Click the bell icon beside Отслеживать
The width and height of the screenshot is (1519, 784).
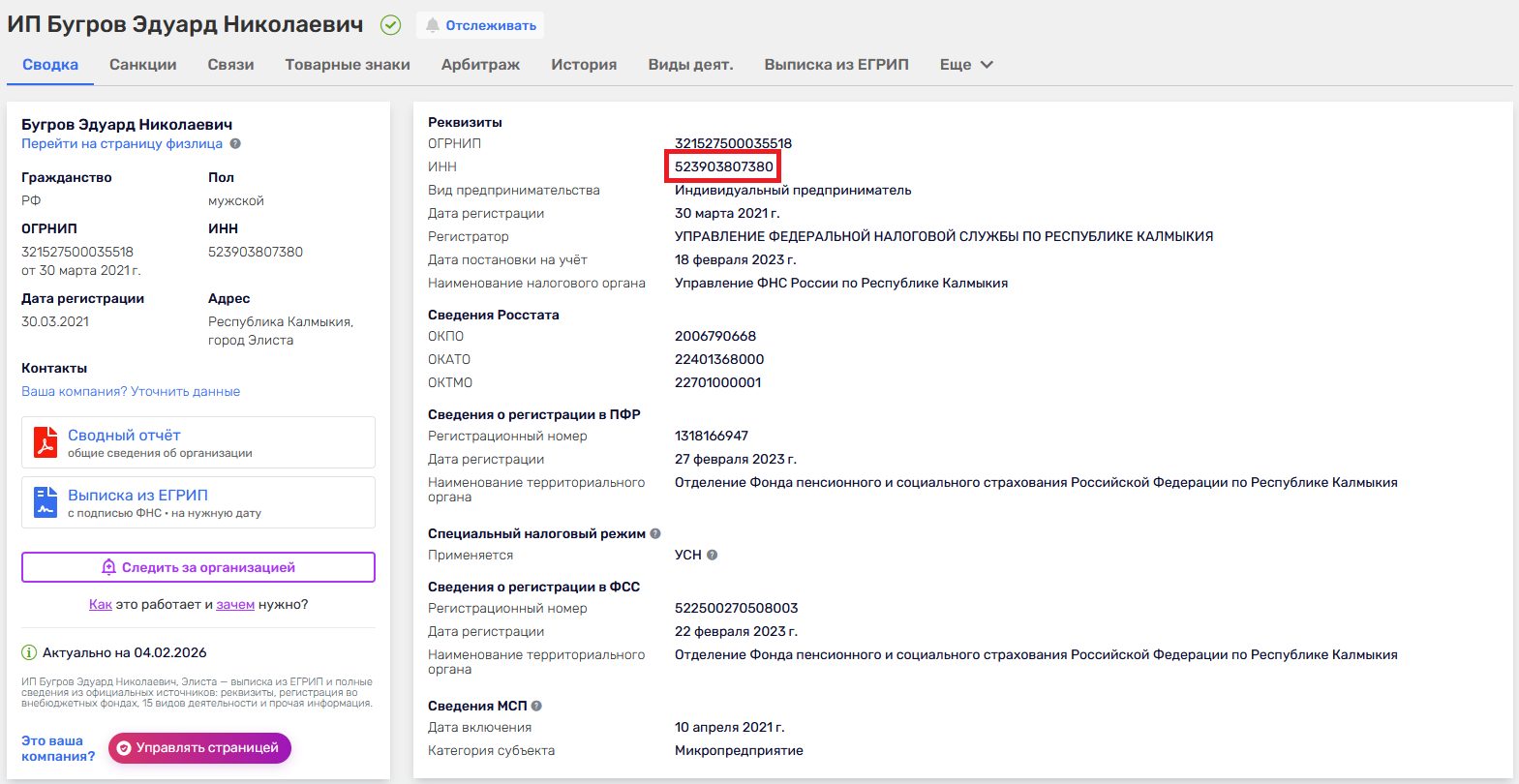tap(433, 25)
